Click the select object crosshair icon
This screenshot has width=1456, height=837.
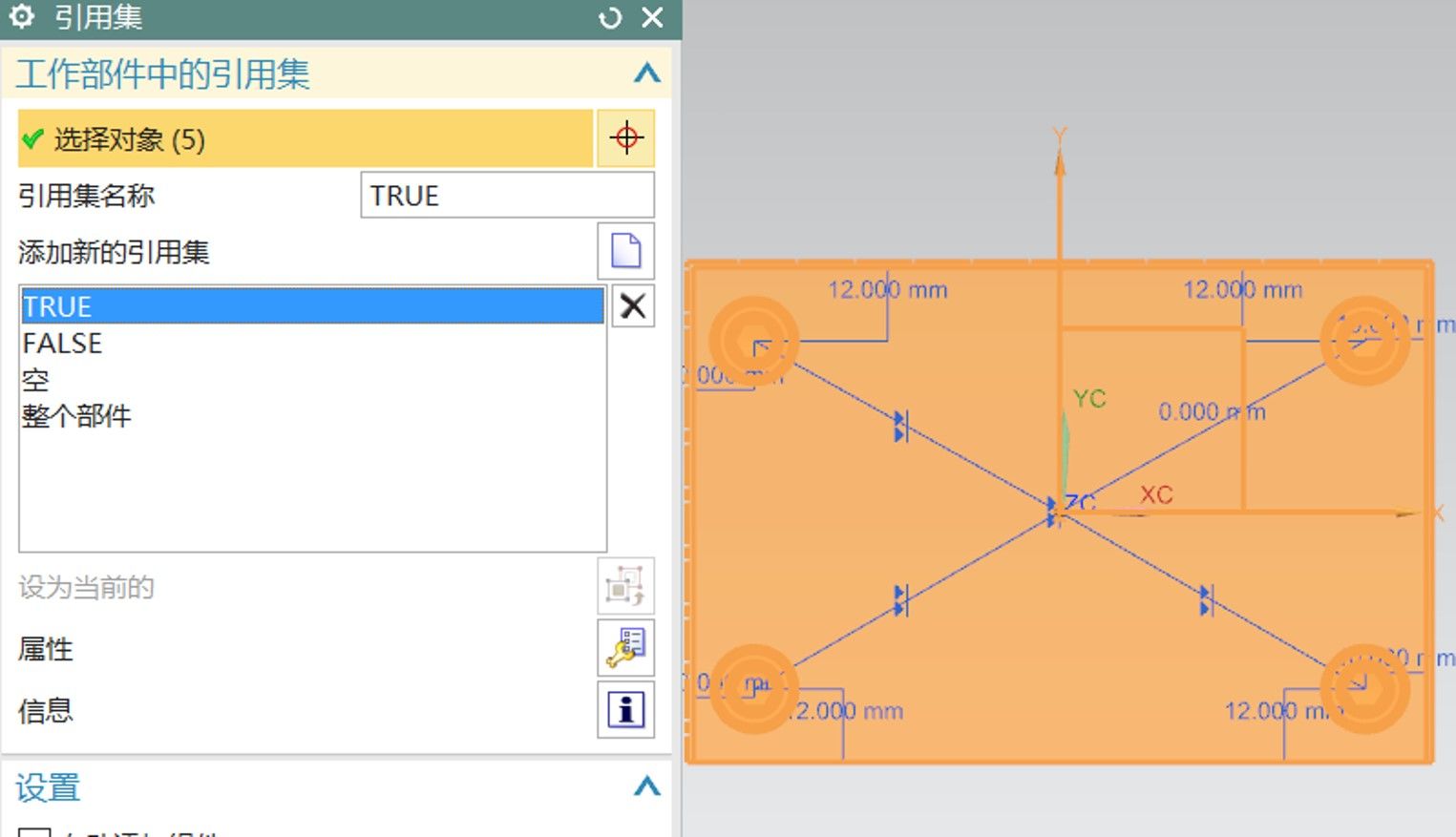626,138
